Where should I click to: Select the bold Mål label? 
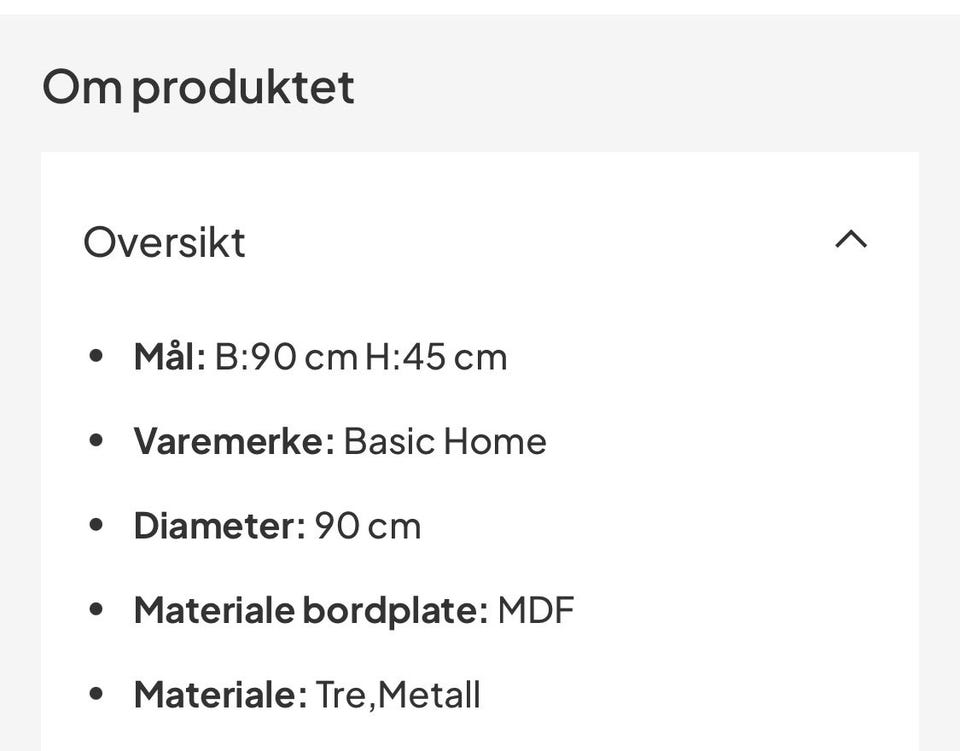(x=170, y=356)
